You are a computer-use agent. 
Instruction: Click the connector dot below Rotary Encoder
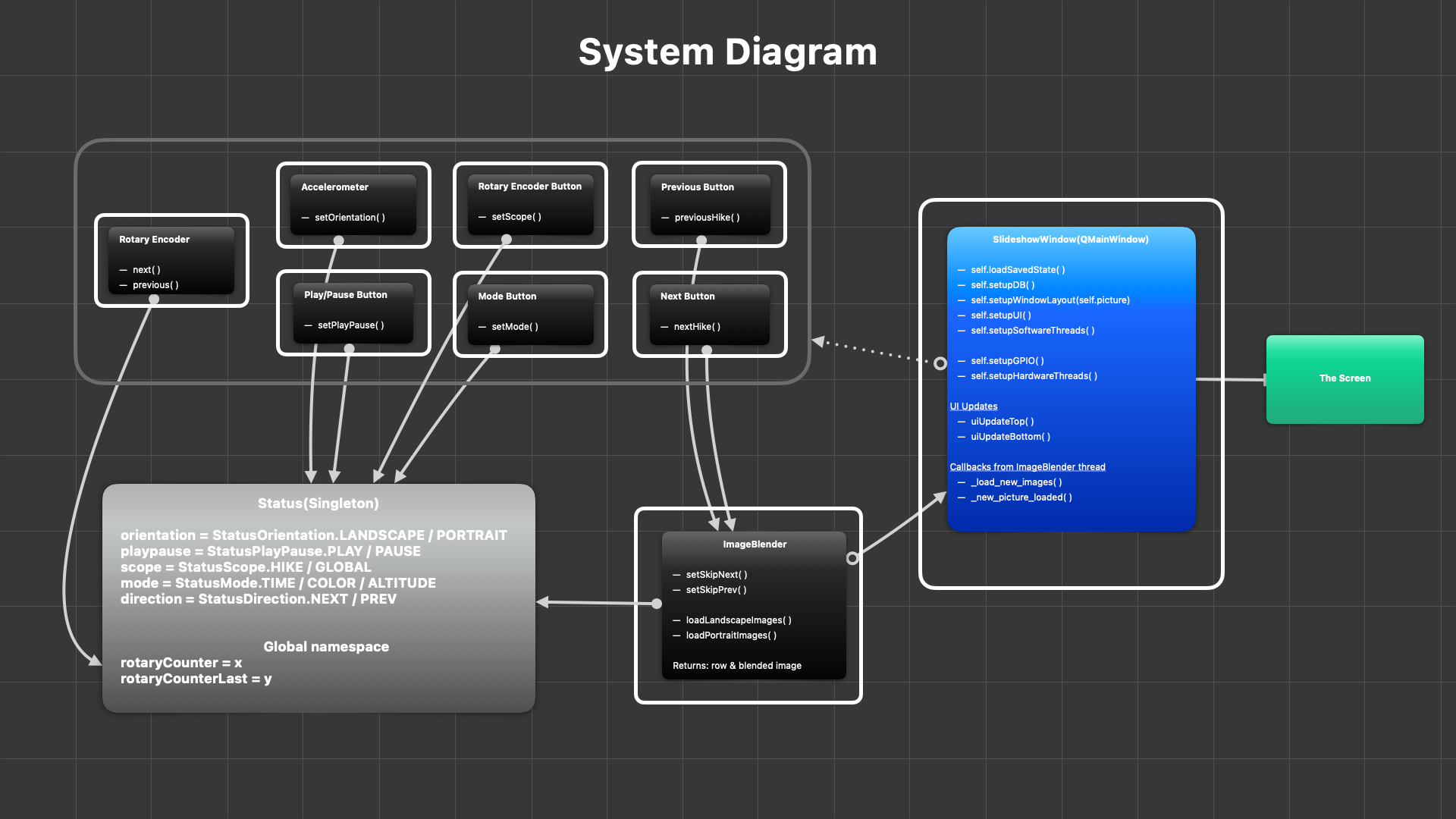tap(154, 299)
